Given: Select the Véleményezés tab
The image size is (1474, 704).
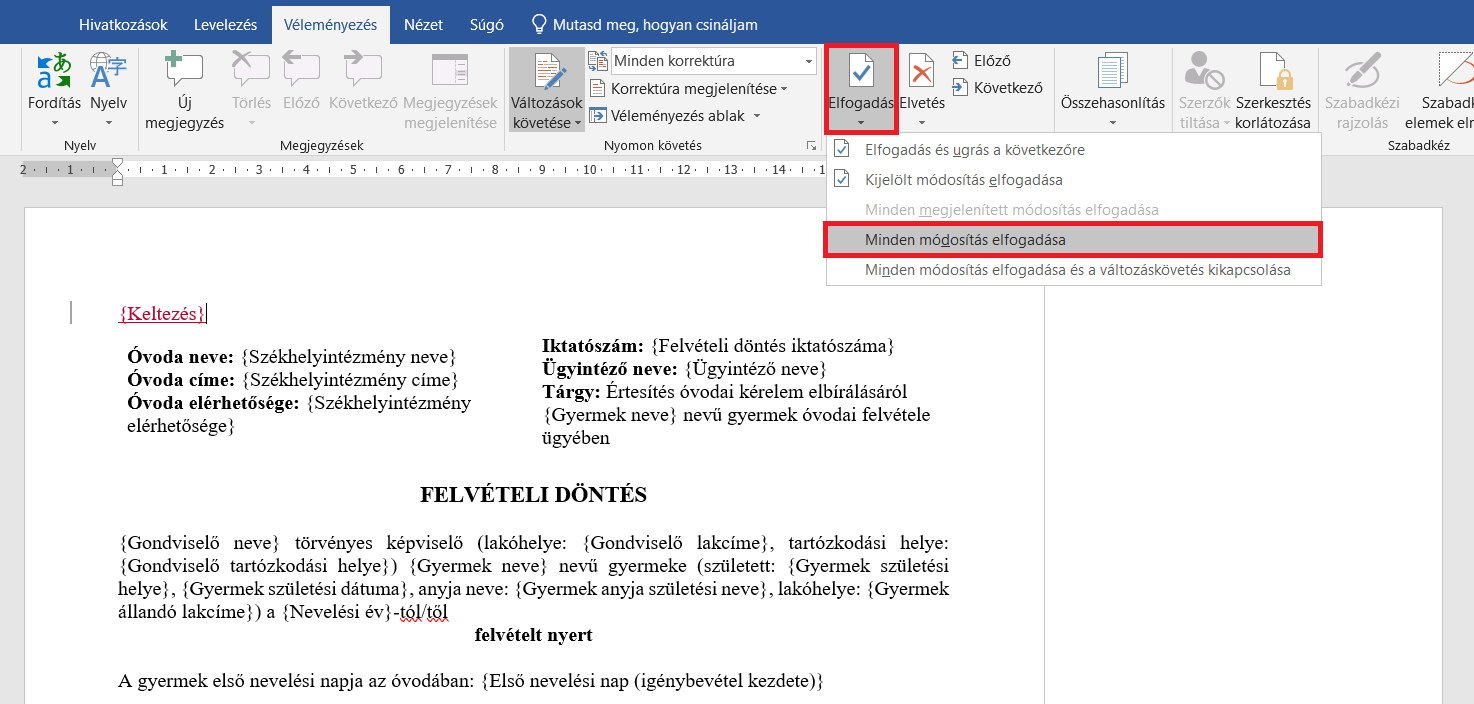Looking at the screenshot, I should (x=331, y=25).
